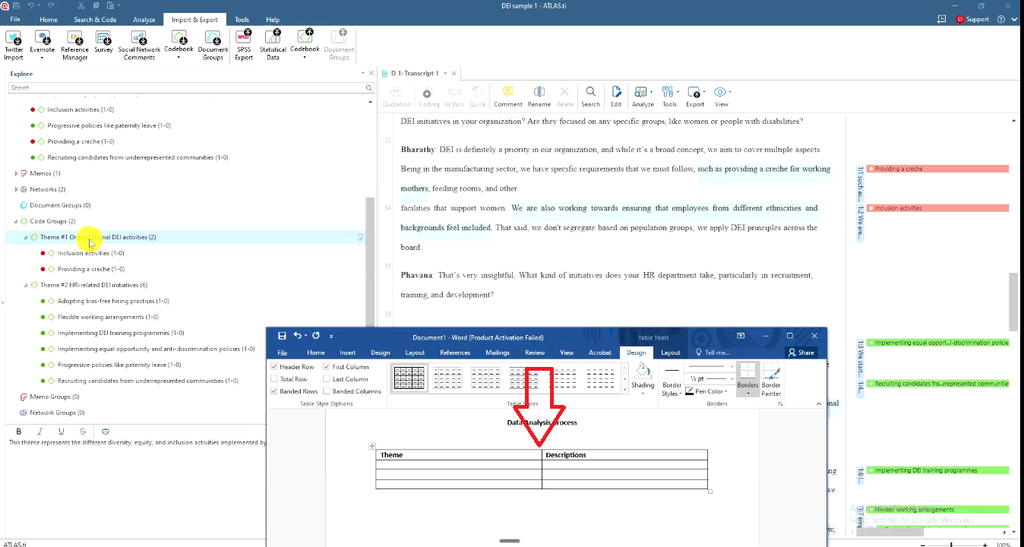
Task: Open the Comment tool in the document toolbar
Action: click(507, 96)
